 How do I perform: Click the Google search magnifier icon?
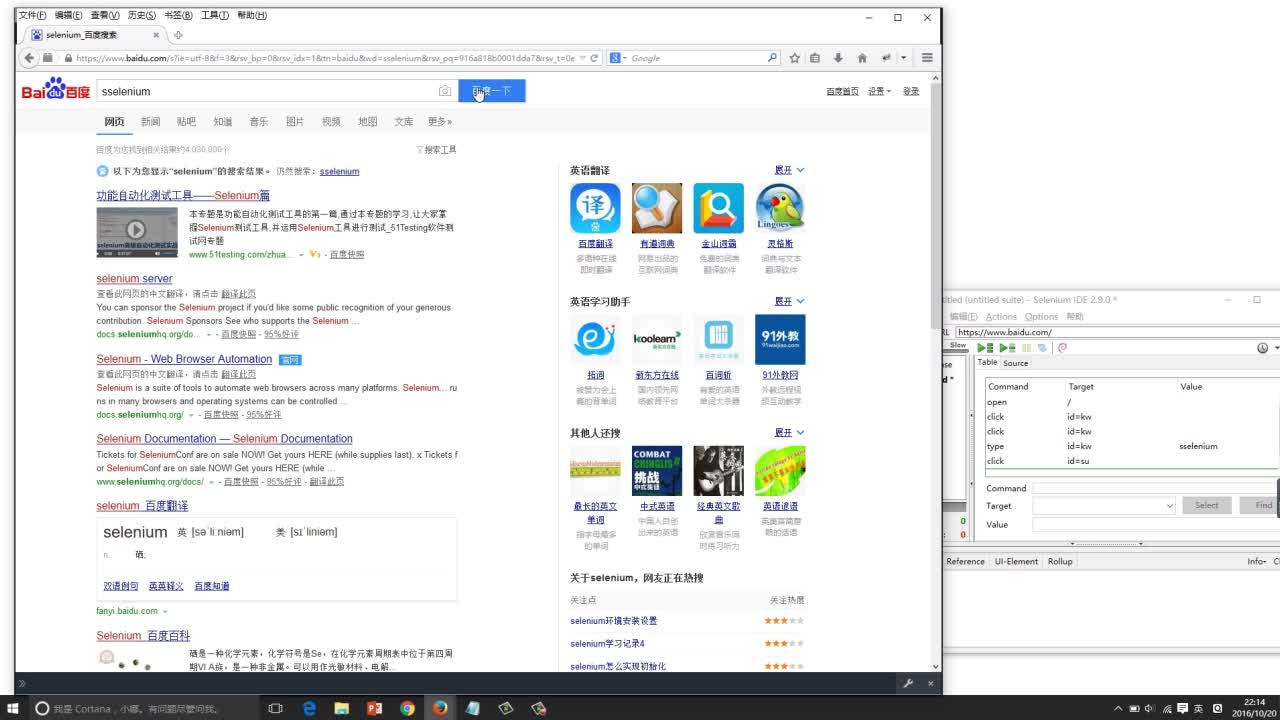(x=772, y=58)
